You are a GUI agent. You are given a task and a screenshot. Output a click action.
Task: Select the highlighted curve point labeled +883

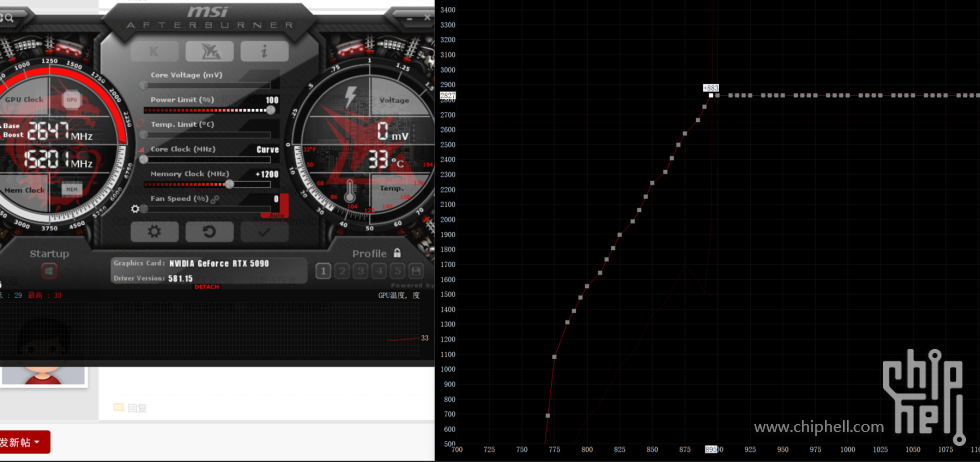pos(711,96)
